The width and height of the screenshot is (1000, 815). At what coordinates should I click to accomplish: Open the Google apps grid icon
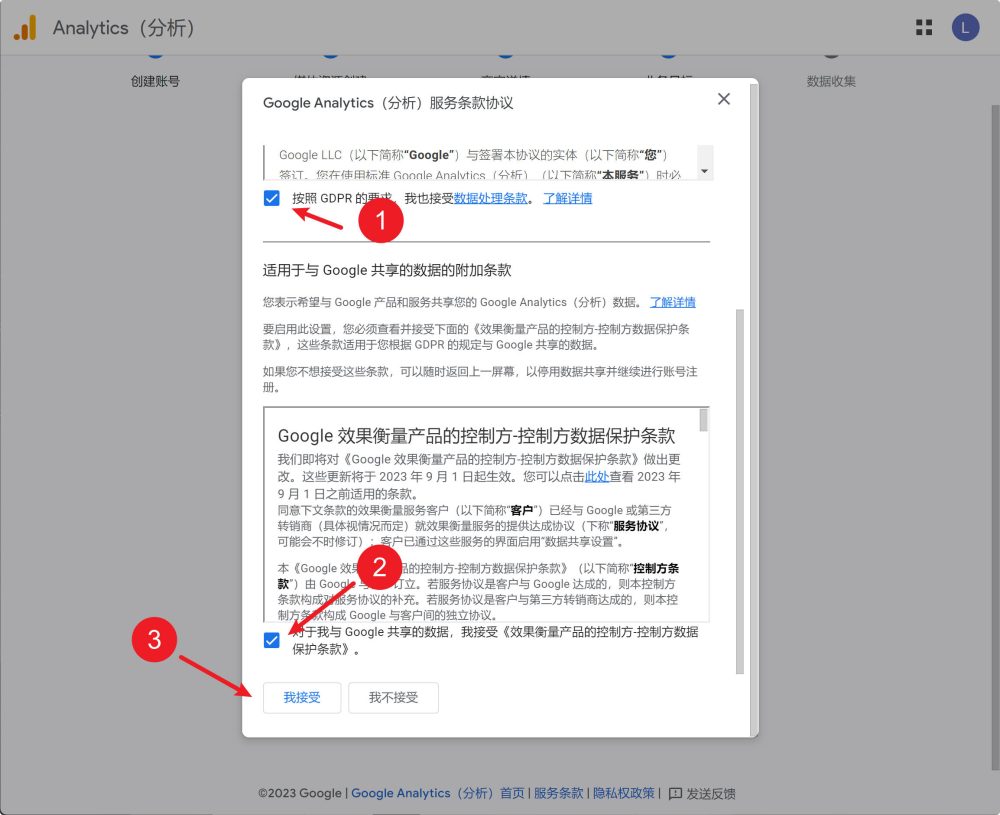(x=923, y=27)
